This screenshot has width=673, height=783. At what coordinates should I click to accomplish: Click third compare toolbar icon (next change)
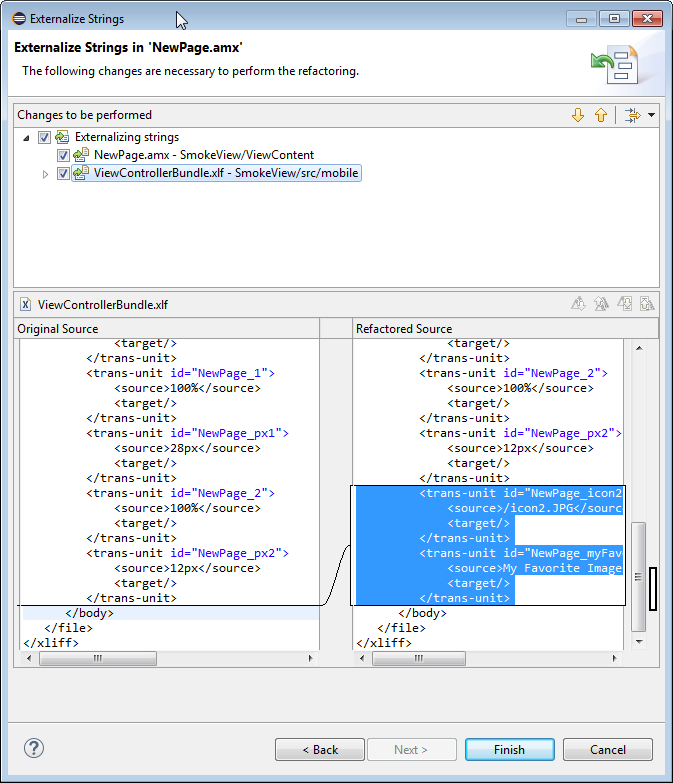tap(624, 303)
